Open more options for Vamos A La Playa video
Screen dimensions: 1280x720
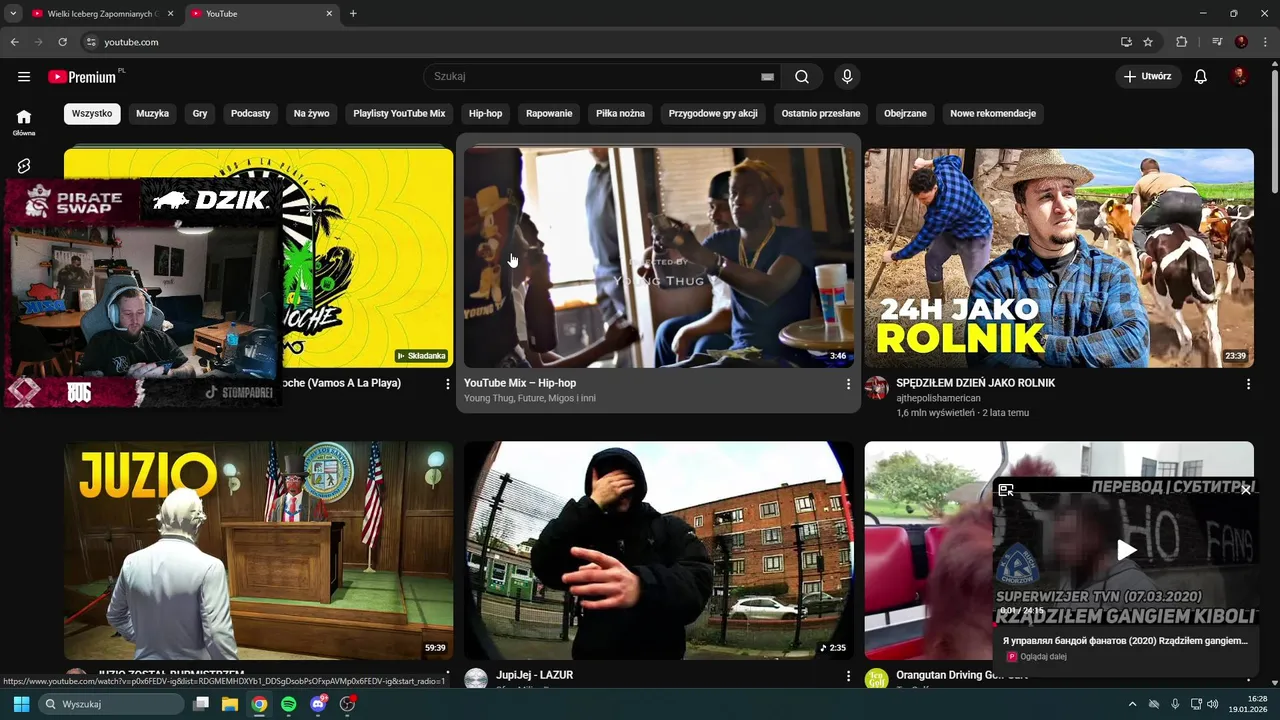coord(448,384)
